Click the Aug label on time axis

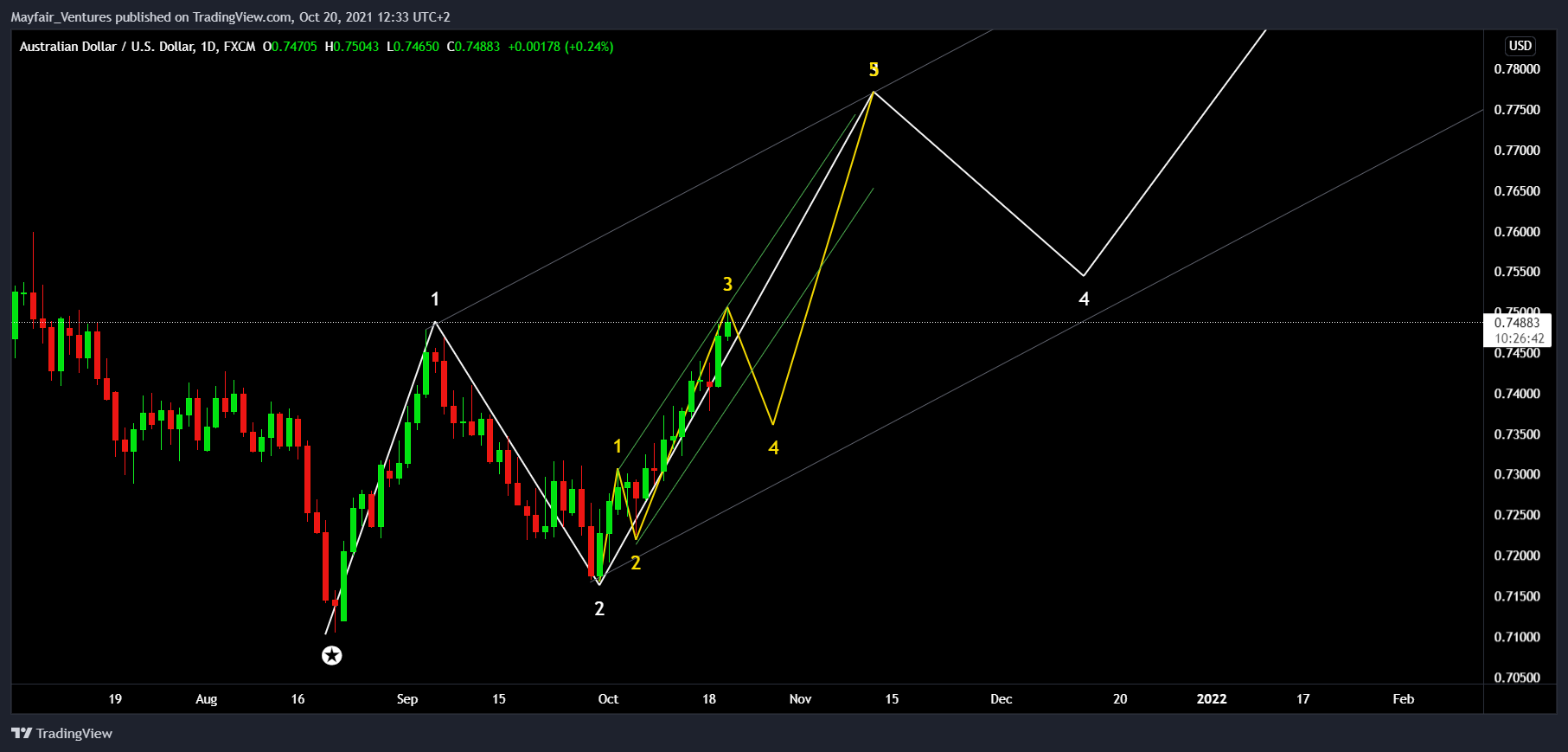[x=206, y=699]
